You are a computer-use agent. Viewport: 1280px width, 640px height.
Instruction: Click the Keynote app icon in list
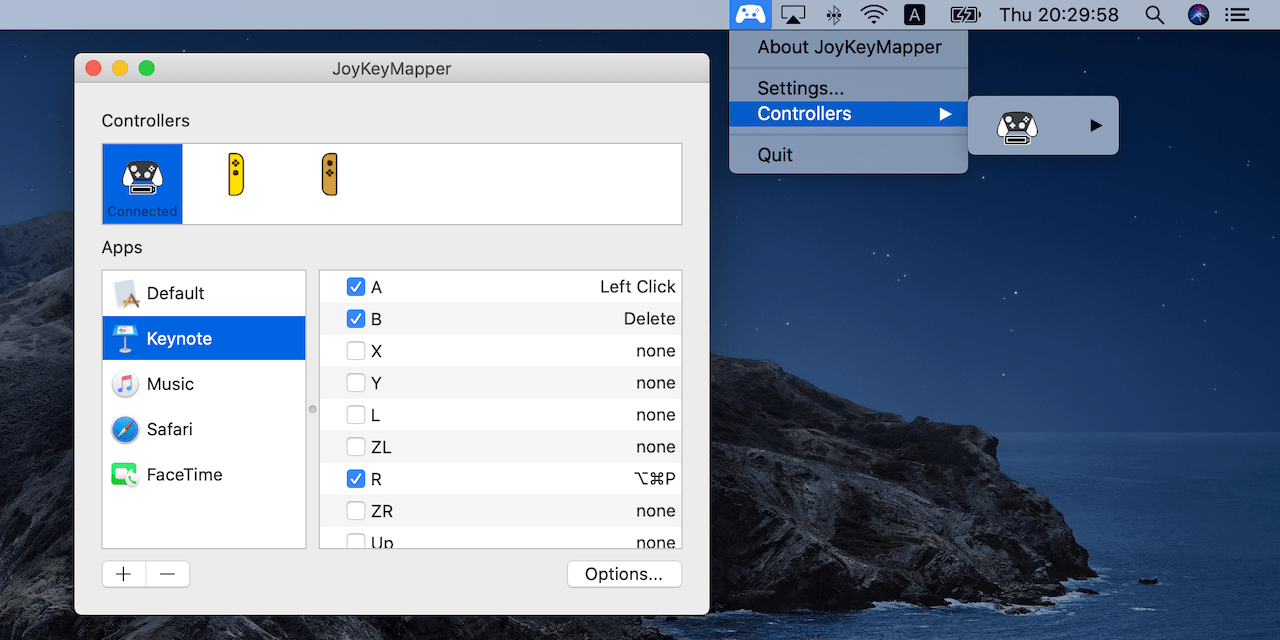pos(125,338)
